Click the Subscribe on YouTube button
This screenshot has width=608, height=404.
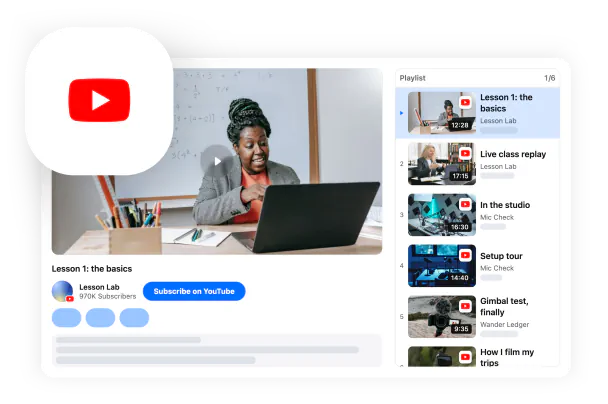[194, 291]
